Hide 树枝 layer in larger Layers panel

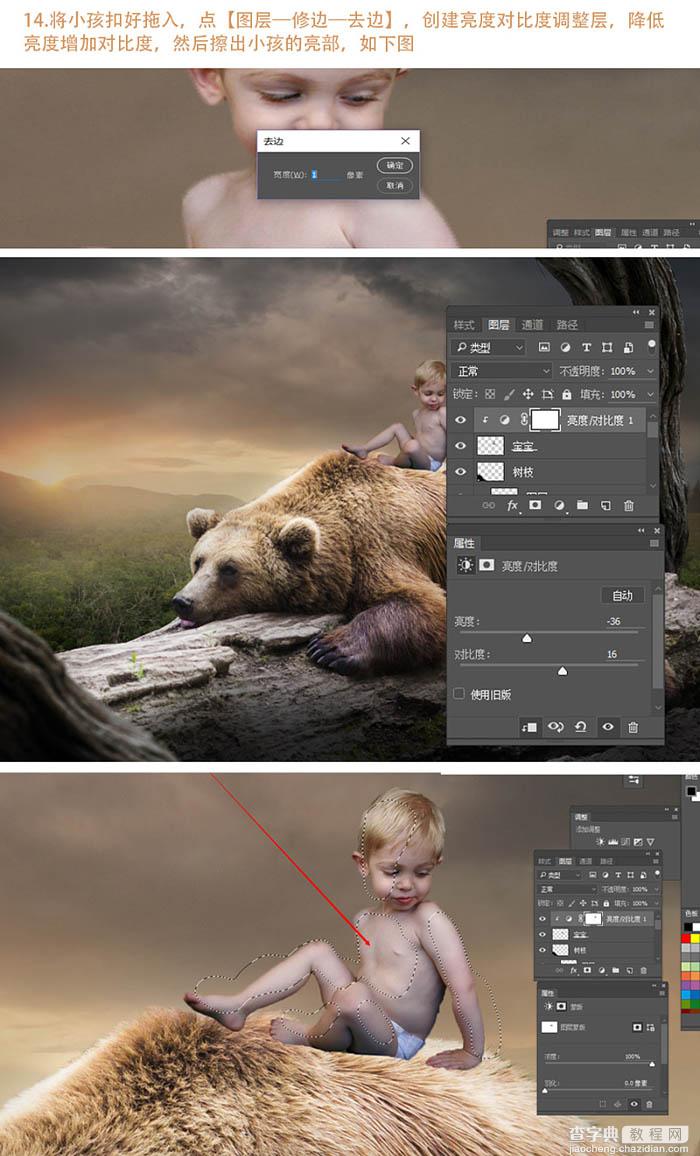[x=460, y=472]
